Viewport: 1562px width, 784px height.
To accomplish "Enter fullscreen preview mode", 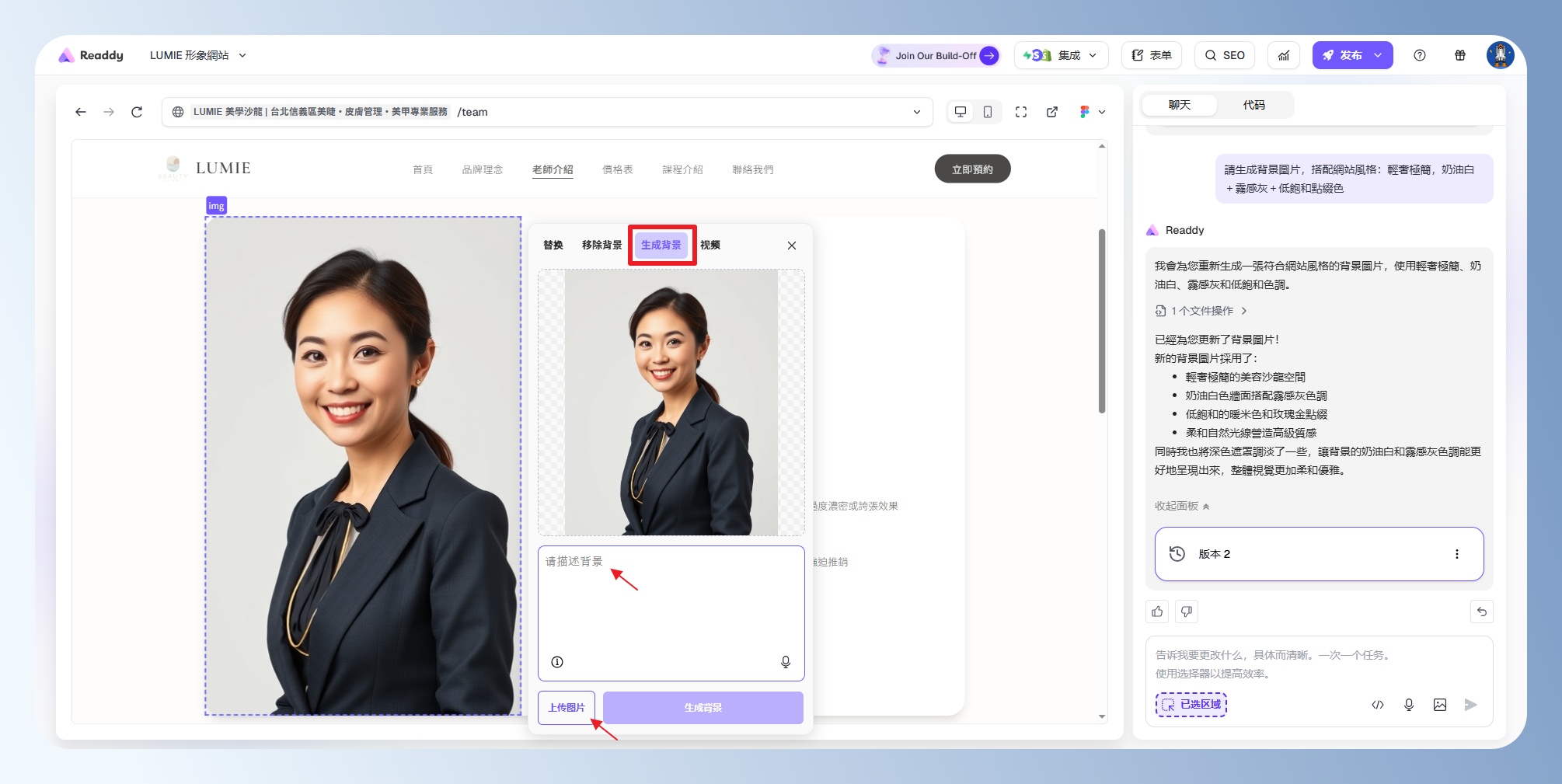I will point(1021,112).
